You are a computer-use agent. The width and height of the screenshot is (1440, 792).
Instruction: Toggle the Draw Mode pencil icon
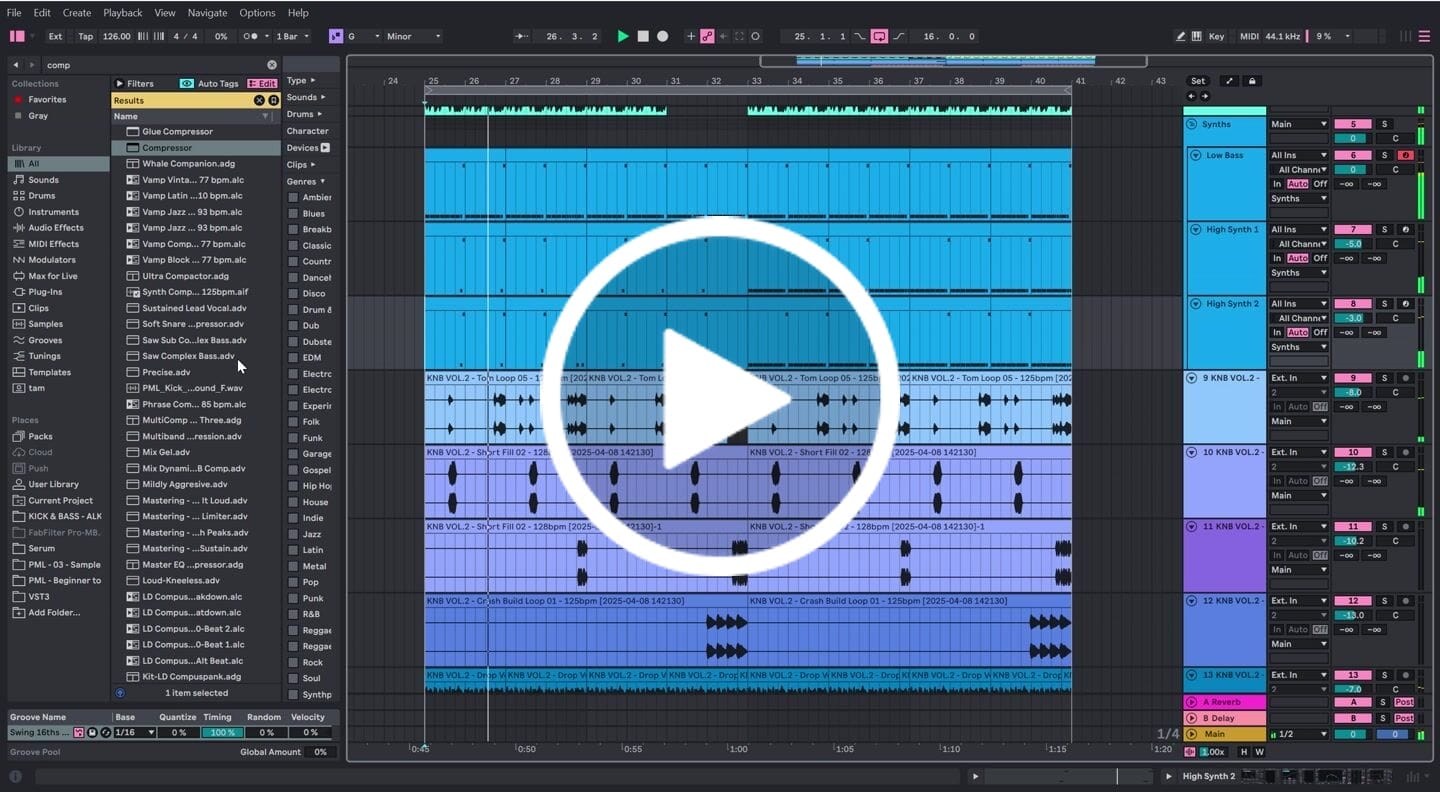click(1181, 36)
